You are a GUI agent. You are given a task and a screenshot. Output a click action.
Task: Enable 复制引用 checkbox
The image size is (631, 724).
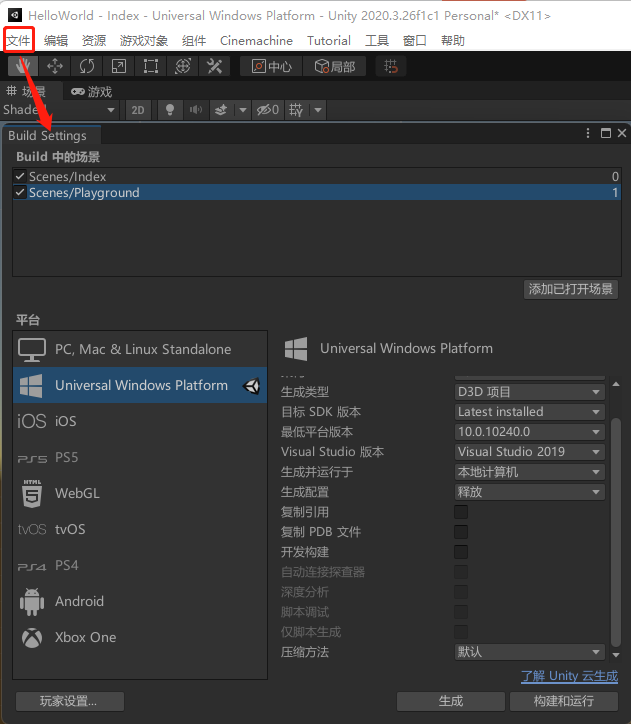coord(461,512)
